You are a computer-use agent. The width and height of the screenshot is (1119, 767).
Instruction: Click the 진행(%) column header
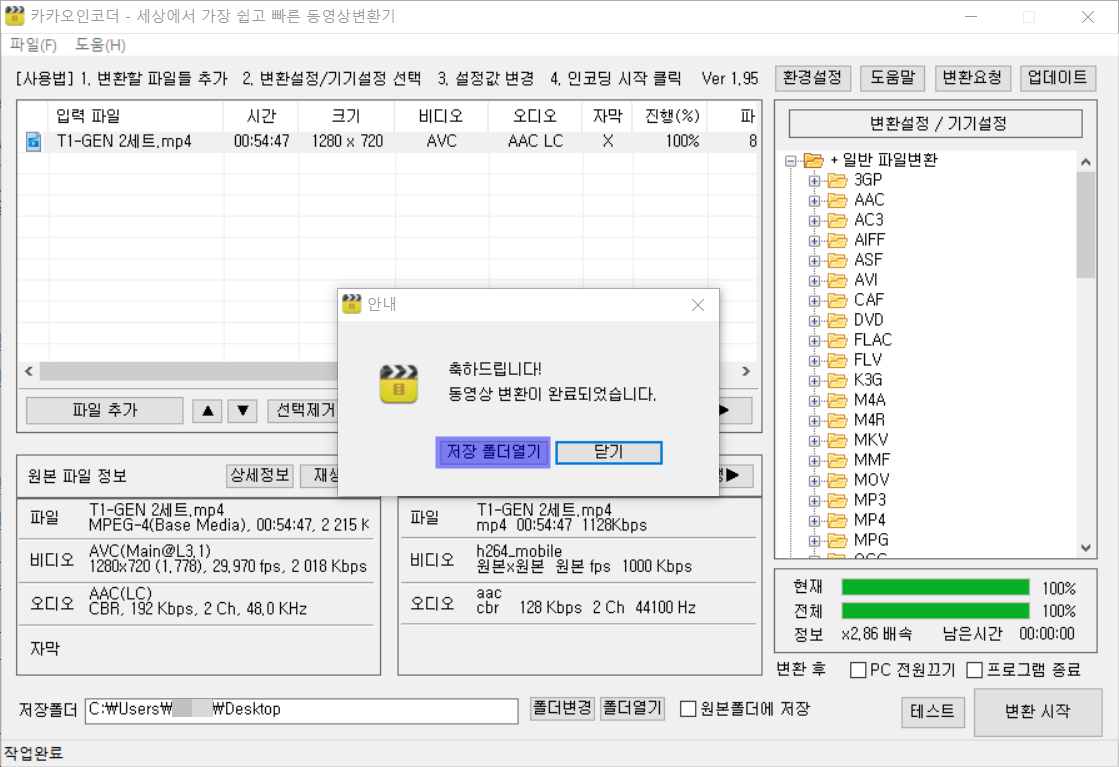(x=672, y=116)
